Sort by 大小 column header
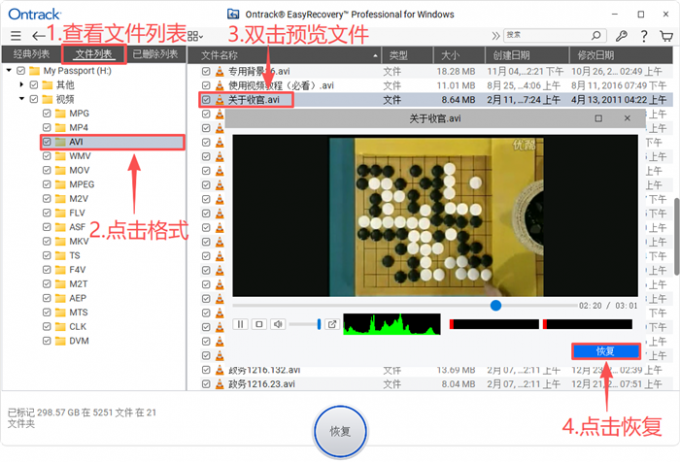This screenshot has width=680, height=462. pyautogui.click(x=459, y=55)
